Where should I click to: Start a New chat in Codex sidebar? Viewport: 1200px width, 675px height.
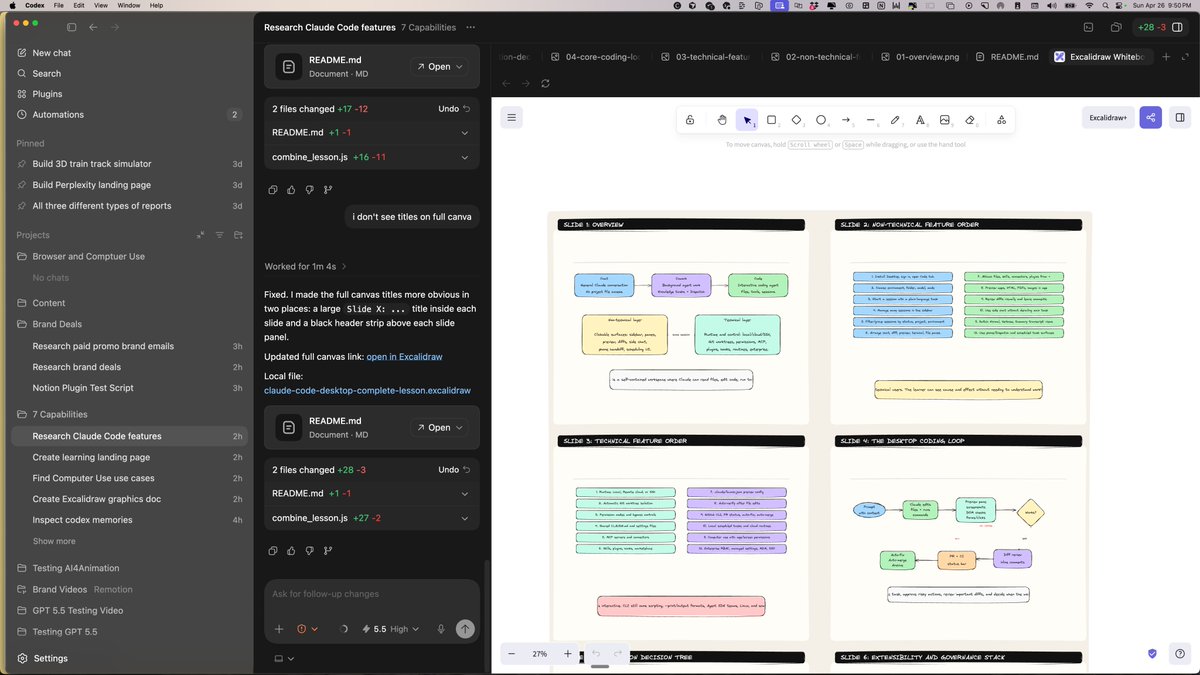tap(51, 53)
